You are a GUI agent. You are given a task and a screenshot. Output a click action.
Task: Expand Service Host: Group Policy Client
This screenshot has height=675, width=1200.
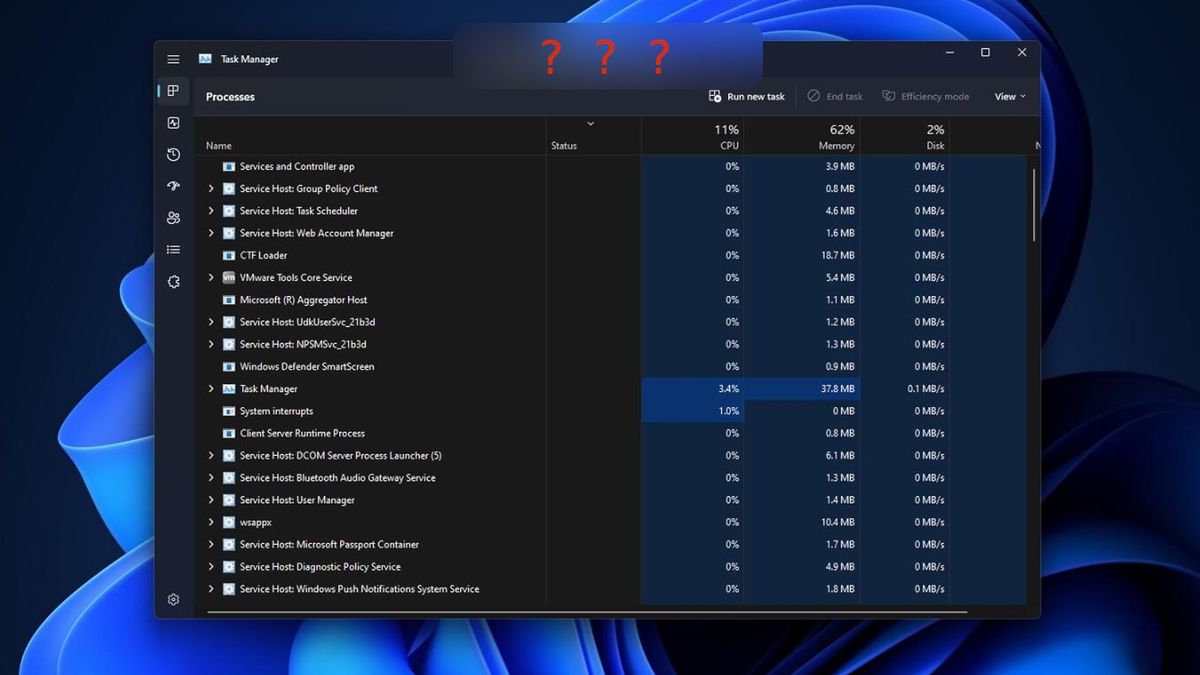(x=211, y=189)
